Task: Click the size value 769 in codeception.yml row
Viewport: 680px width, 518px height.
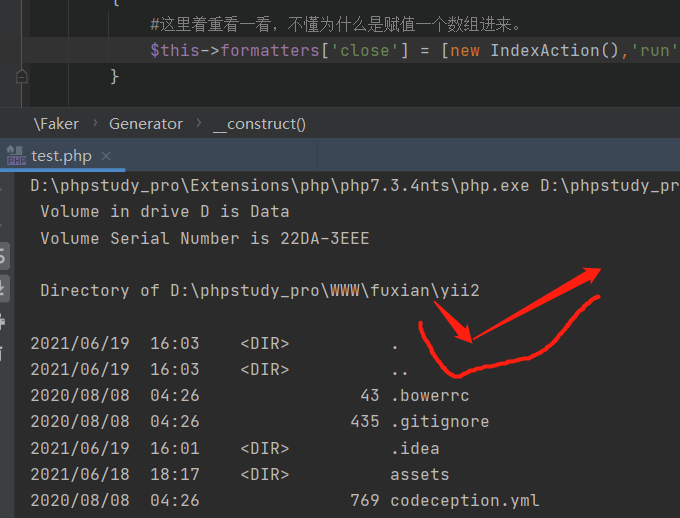Action: click(365, 501)
